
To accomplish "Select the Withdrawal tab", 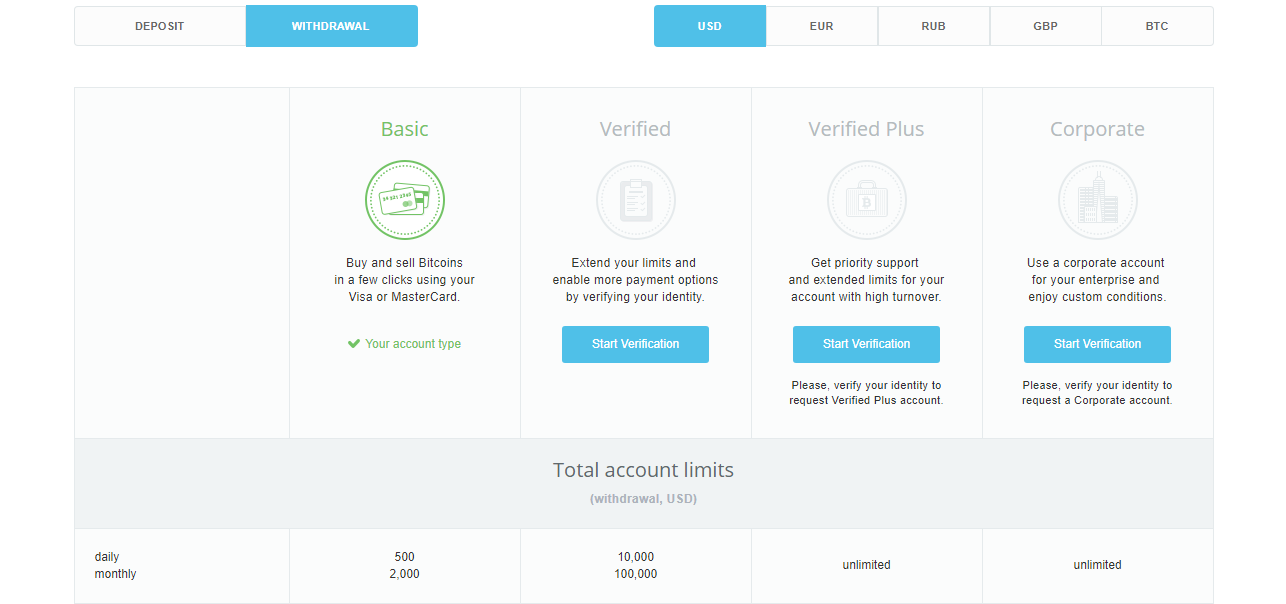I will coord(331,26).
